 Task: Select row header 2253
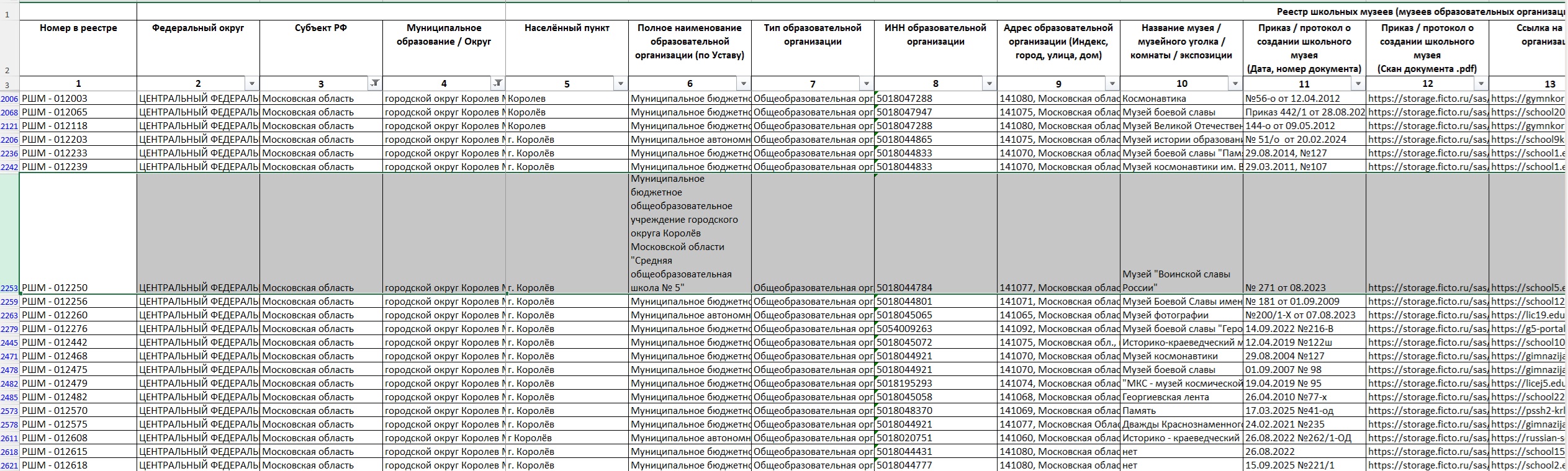pos(9,288)
